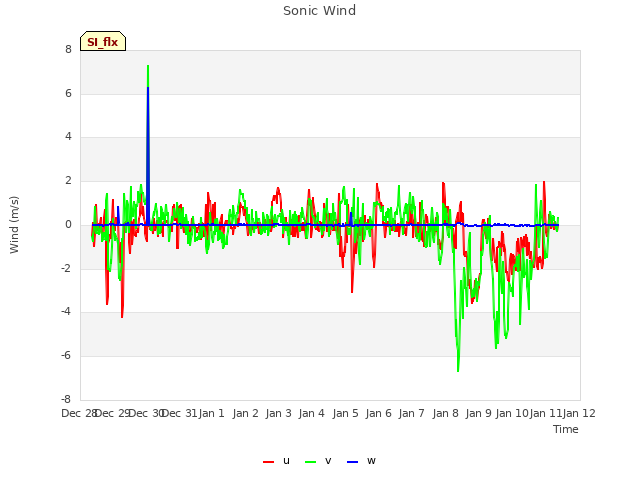Click the Time x-axis title

coord(566,429)
